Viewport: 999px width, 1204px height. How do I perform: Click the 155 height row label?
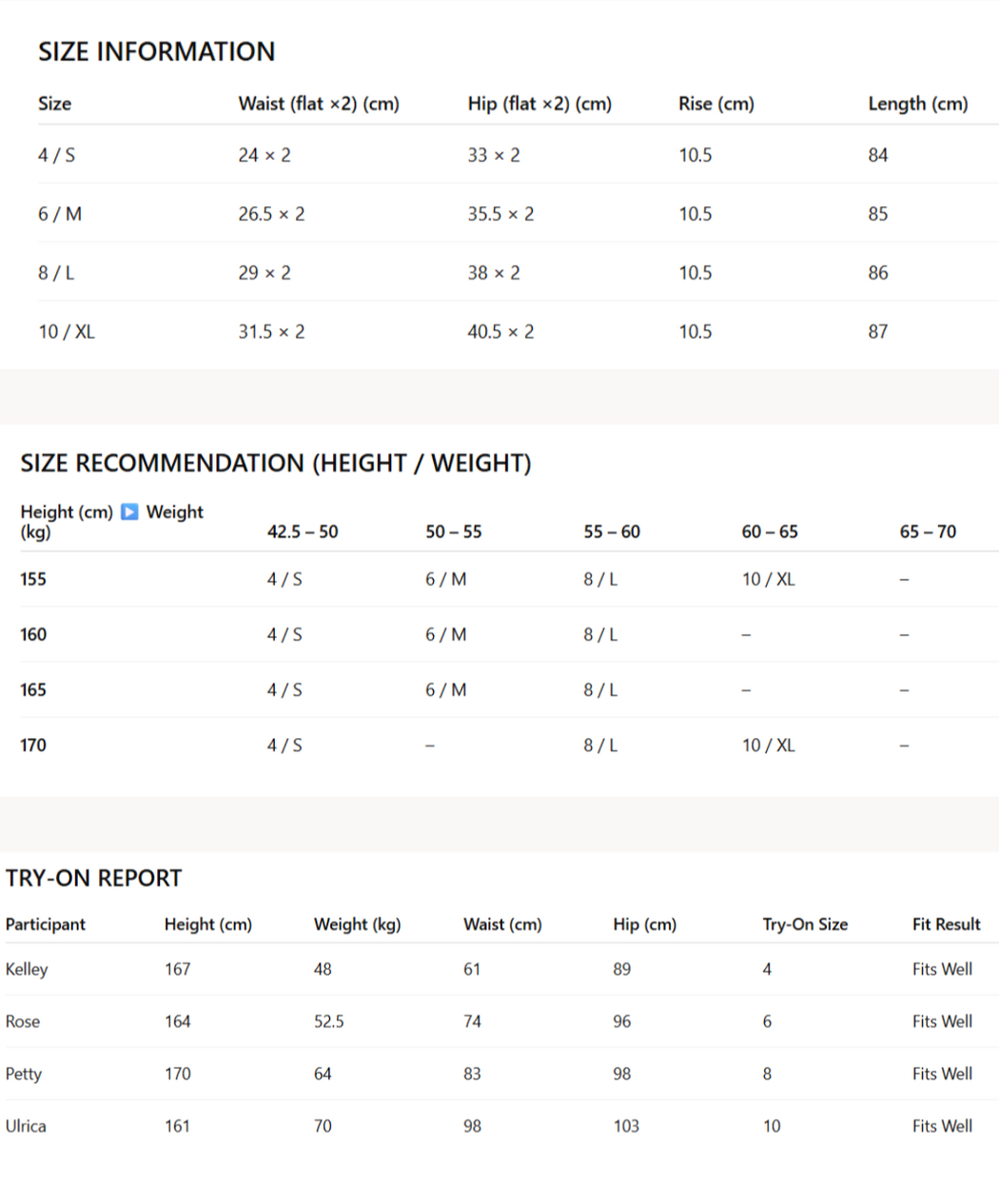click(33, 579)
